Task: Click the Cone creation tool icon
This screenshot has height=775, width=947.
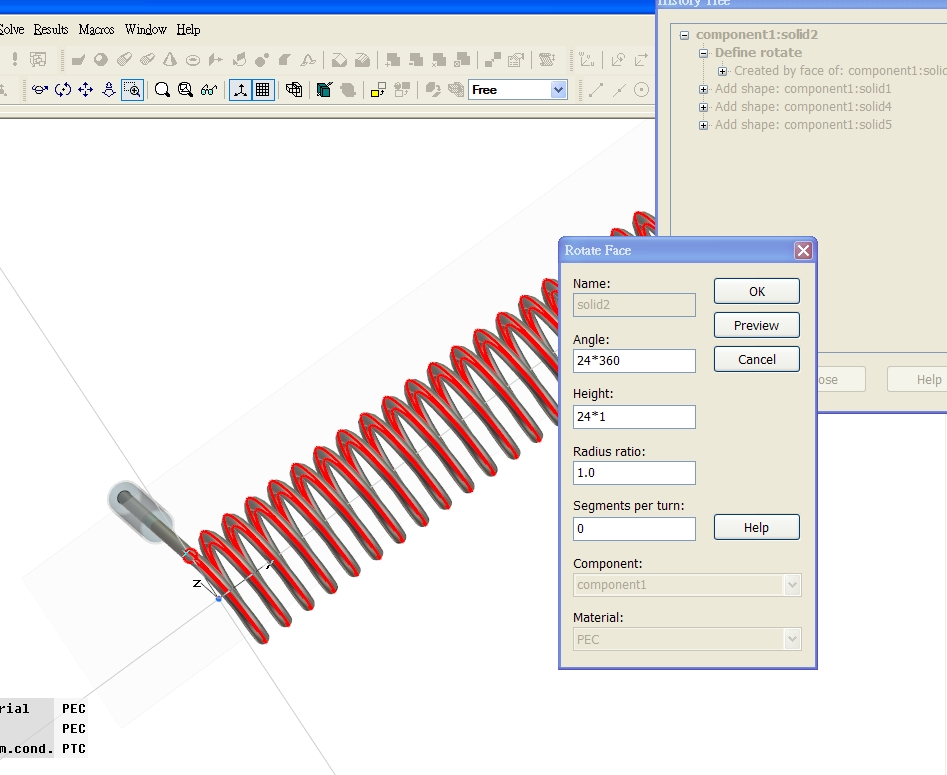Action: (170, 59)
